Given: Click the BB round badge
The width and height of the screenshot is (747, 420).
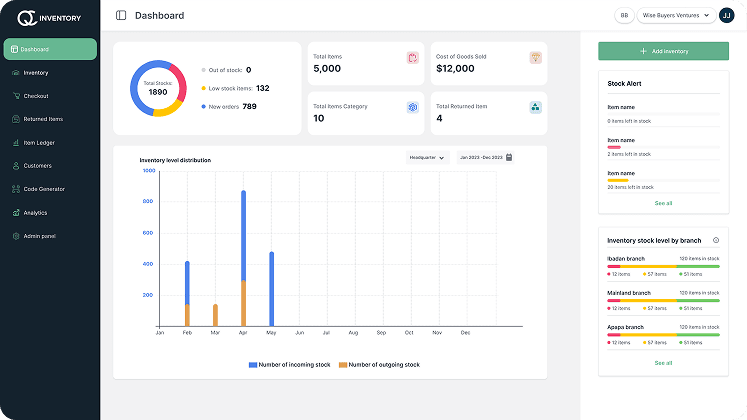Looking at the screenshot, I should 624,15.
